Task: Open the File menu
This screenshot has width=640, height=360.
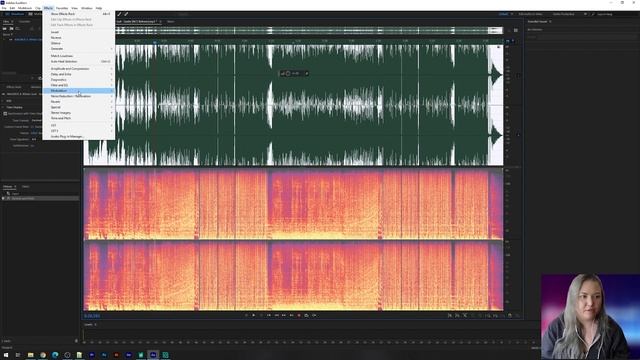Action: tap(4, 8)
